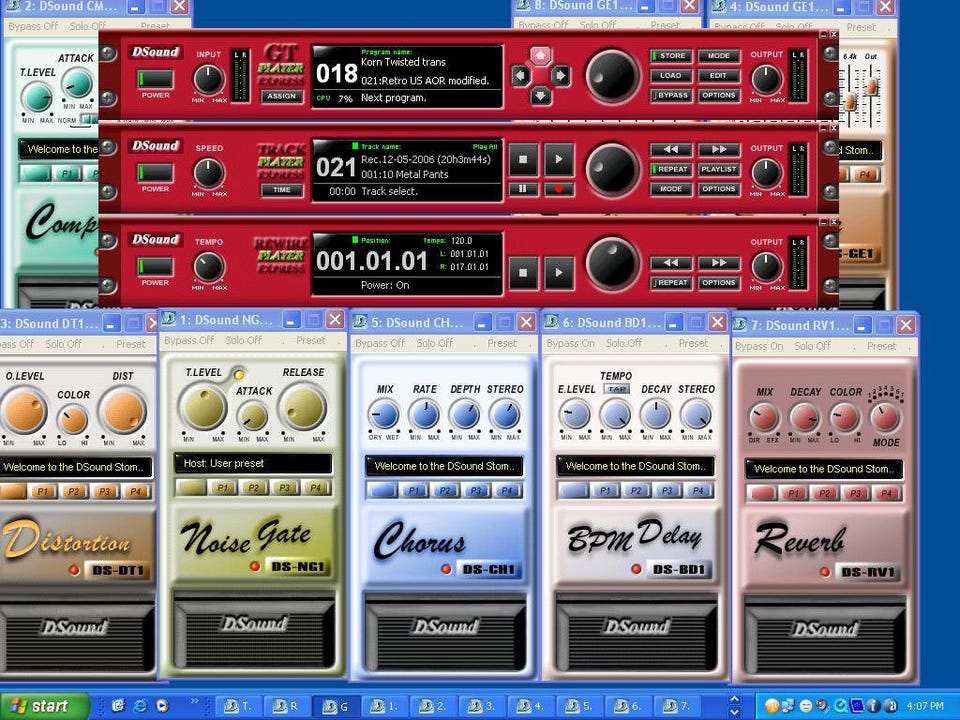Fast forward the Rewire Player
Screen dimensions: 960x720
pyautogui.click(x=718, y=263)
